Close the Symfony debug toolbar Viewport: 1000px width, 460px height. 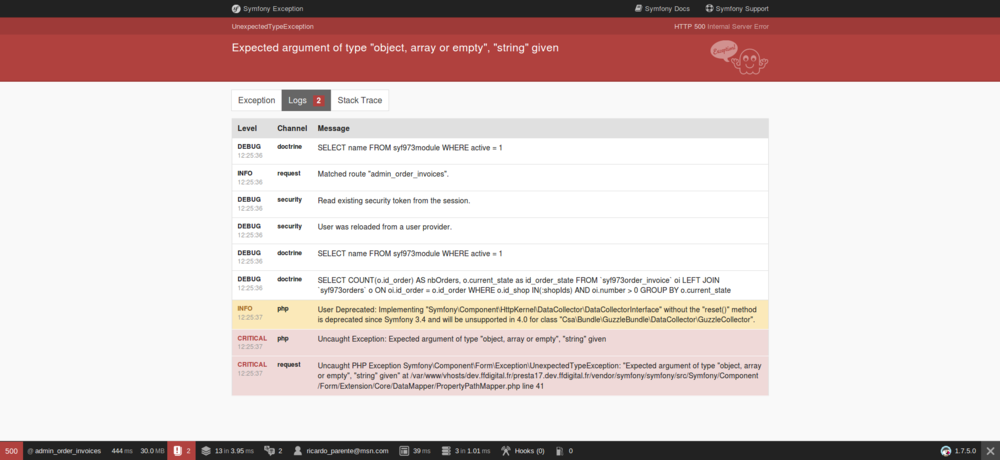(990, 450)
